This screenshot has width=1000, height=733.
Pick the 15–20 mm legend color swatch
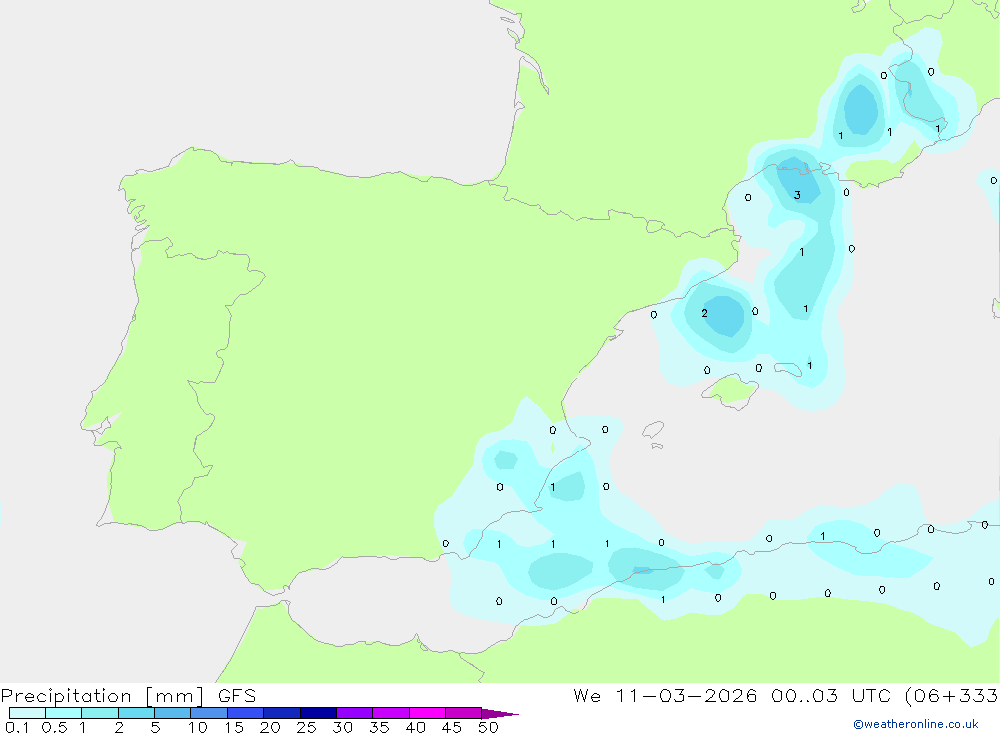[245, 713]
